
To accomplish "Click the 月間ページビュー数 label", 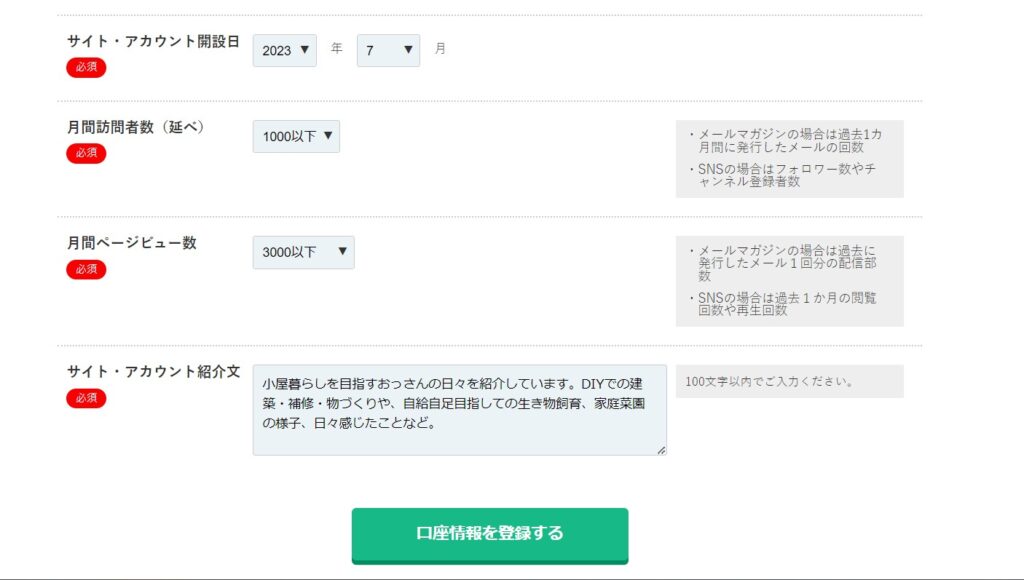I will (132, 243).
